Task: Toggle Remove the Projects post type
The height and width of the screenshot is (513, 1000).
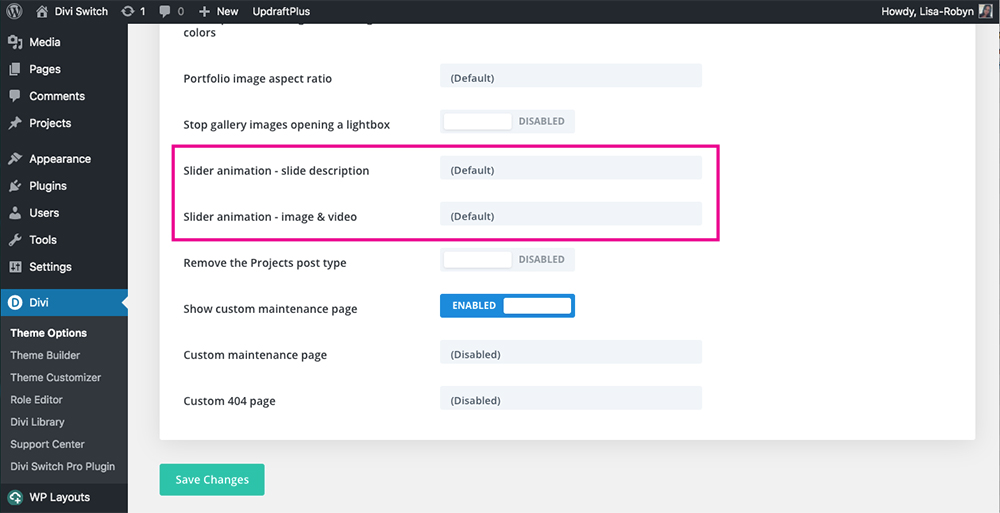Action: [507, 260]
